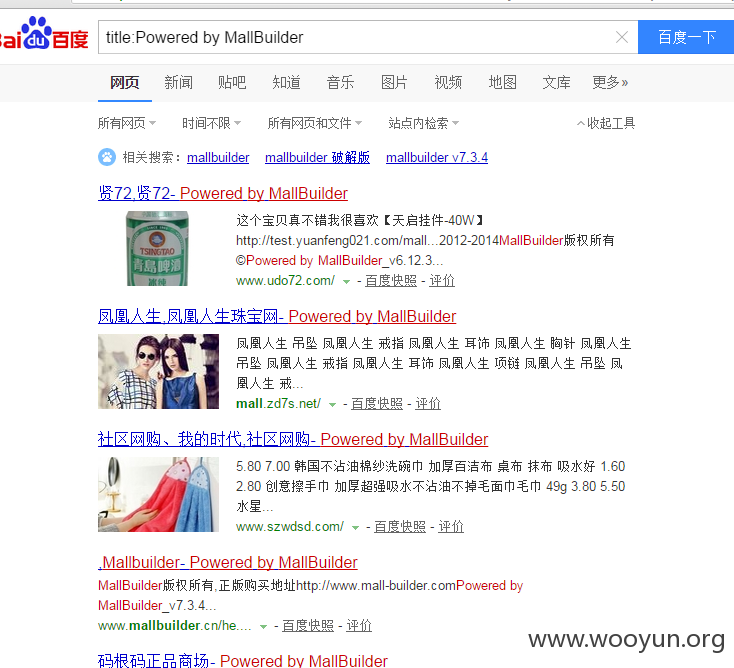Open the dropdown arrow after www.mallbuilder.cn
The width and height of the screenshot is (734, 668).
(264, 626)
